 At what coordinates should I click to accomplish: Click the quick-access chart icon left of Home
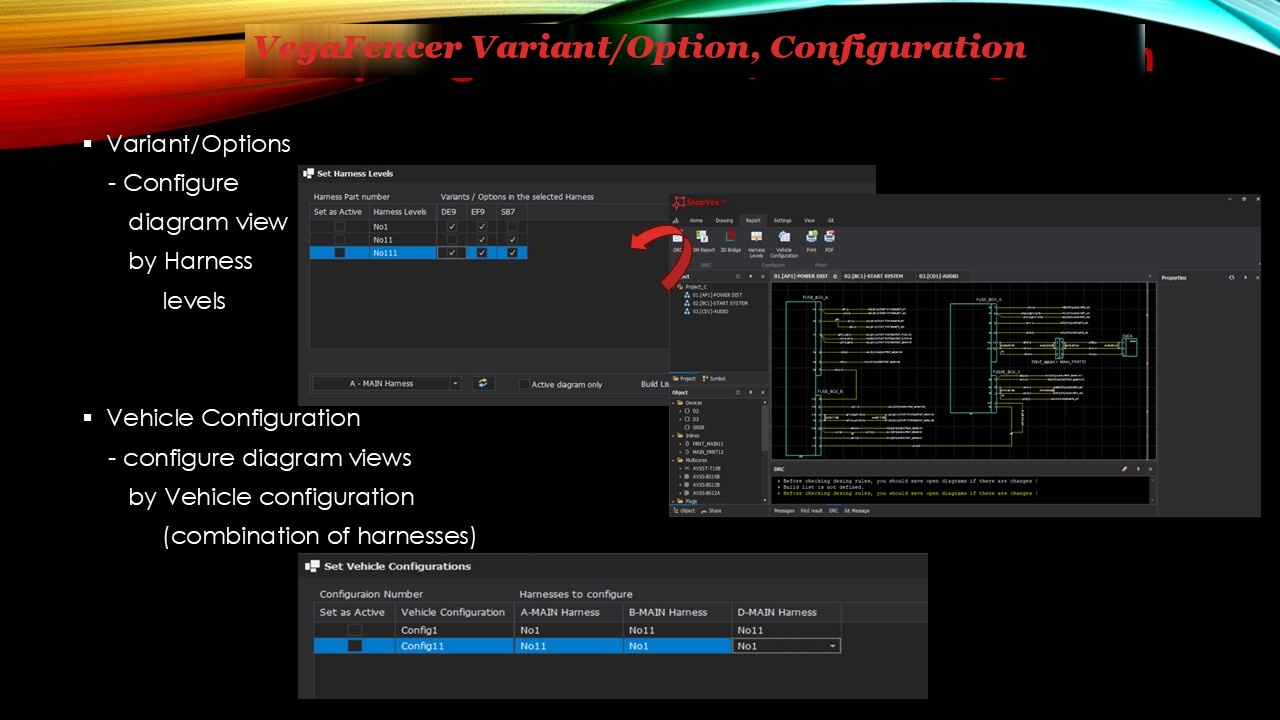tap(676, 220)
